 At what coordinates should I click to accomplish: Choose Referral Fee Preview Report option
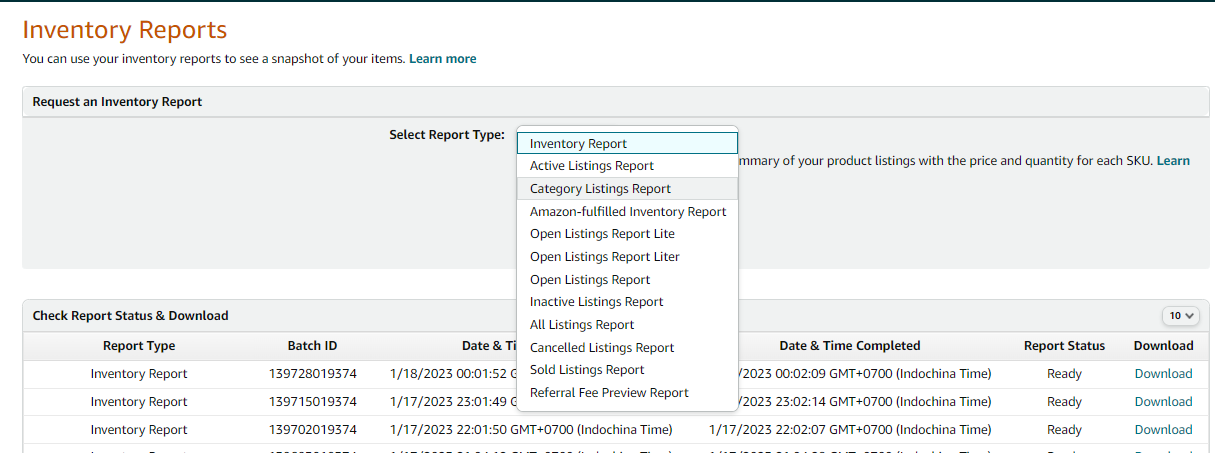627,393
